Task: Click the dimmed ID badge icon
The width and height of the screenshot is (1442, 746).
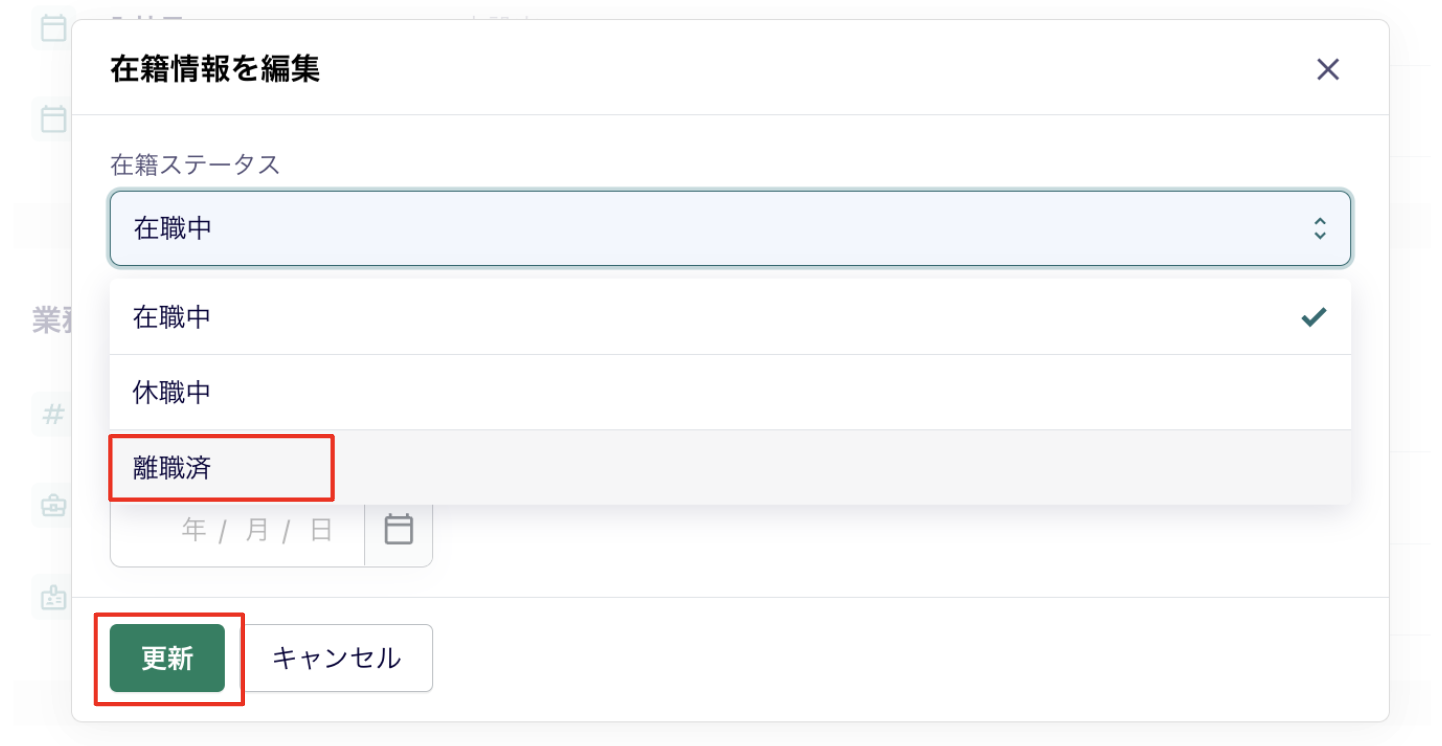Action: point(52,598)
